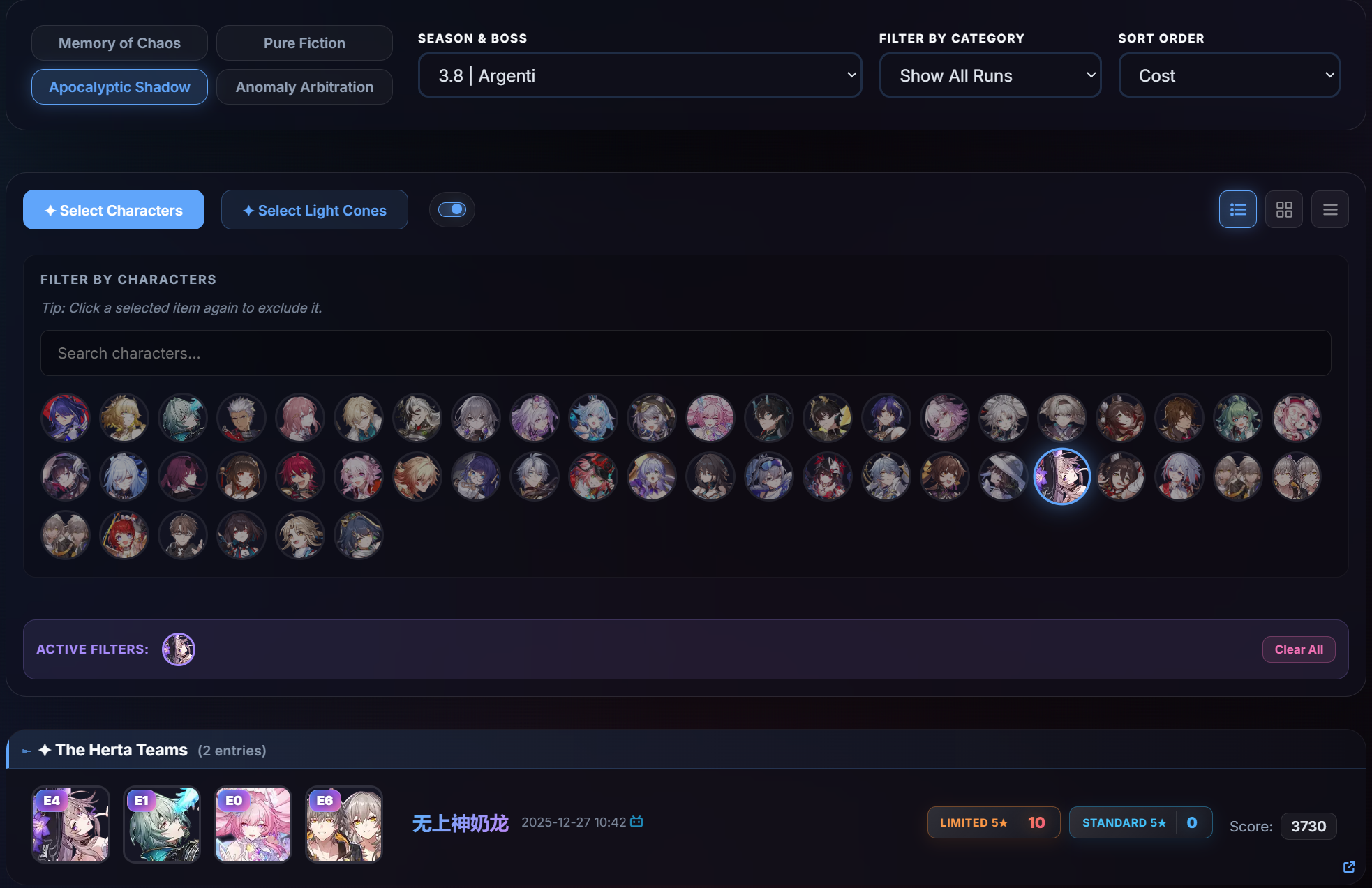
Task: Open external link icon on team entry
Action: 1348,866
